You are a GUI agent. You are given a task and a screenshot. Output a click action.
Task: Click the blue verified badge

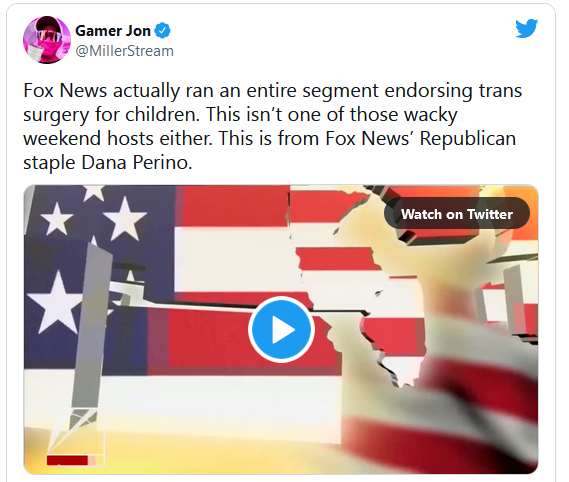click(x=163, y=30)
